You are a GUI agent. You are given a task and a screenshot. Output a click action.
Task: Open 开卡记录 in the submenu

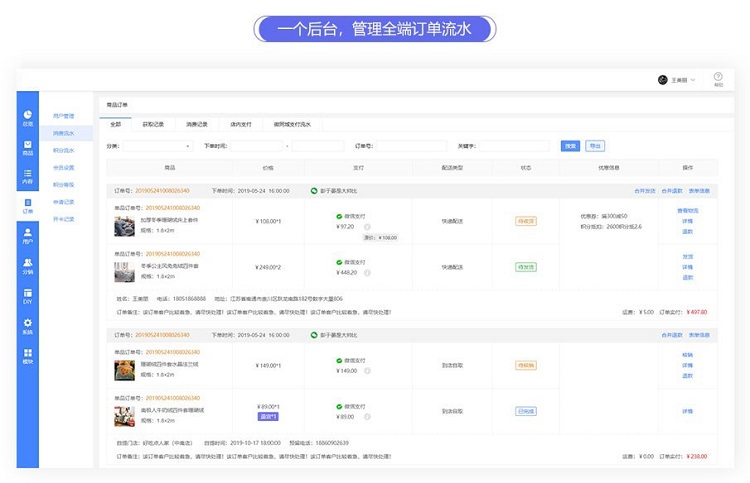tap(64, 220)
